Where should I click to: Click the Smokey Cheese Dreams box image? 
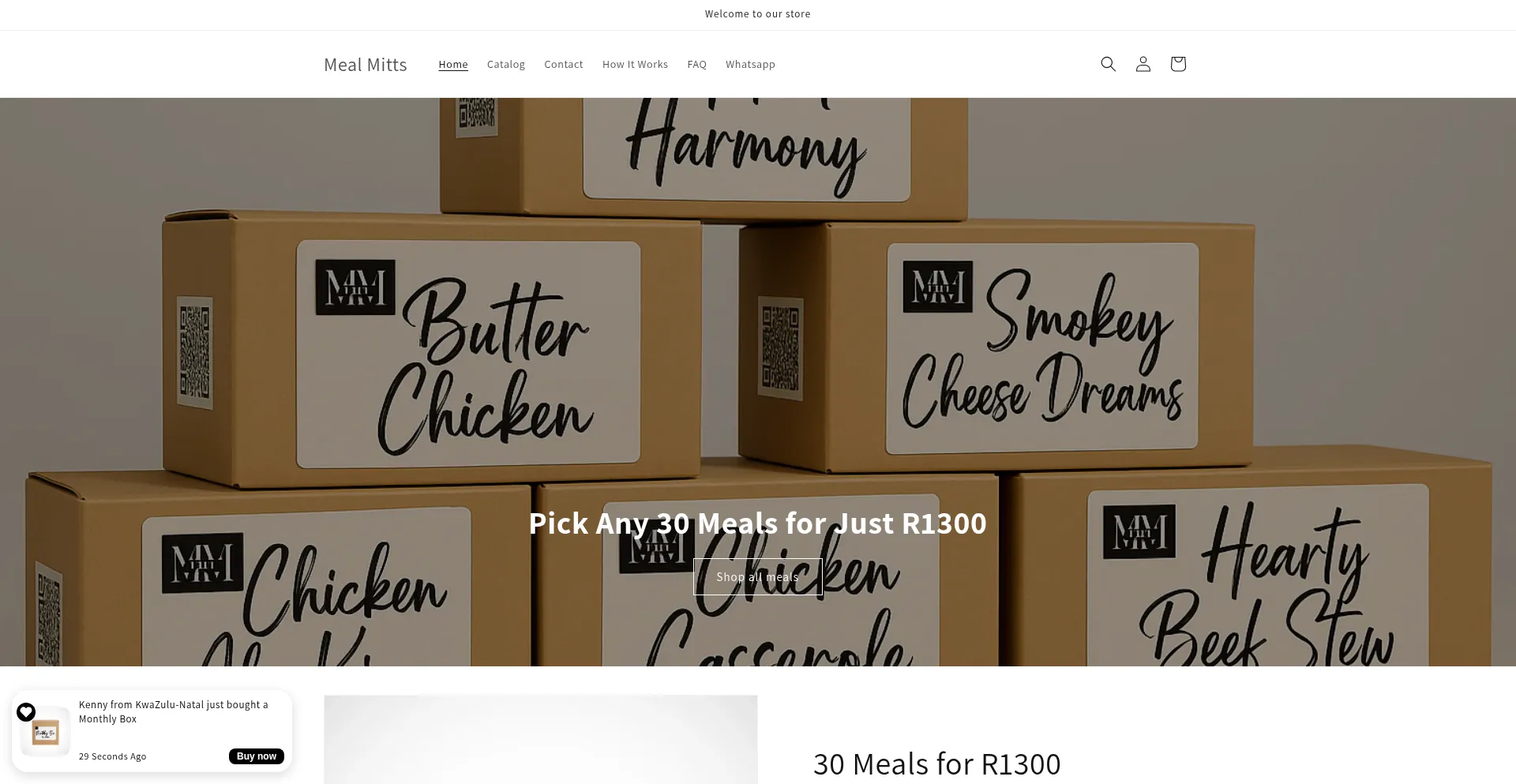tap(1042, 347)
